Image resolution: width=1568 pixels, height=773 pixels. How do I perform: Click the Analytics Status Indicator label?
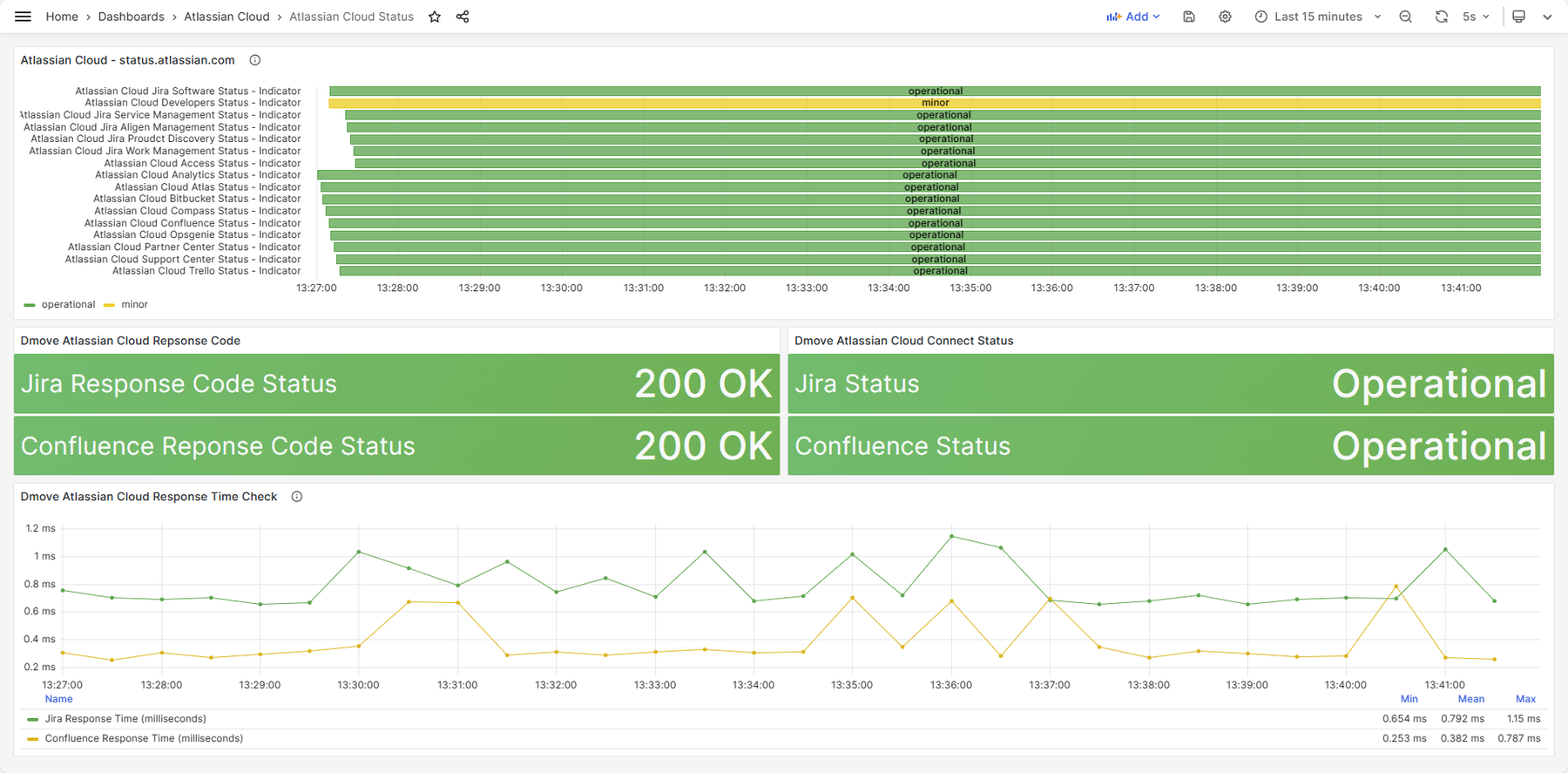click(x=199, y=175)
